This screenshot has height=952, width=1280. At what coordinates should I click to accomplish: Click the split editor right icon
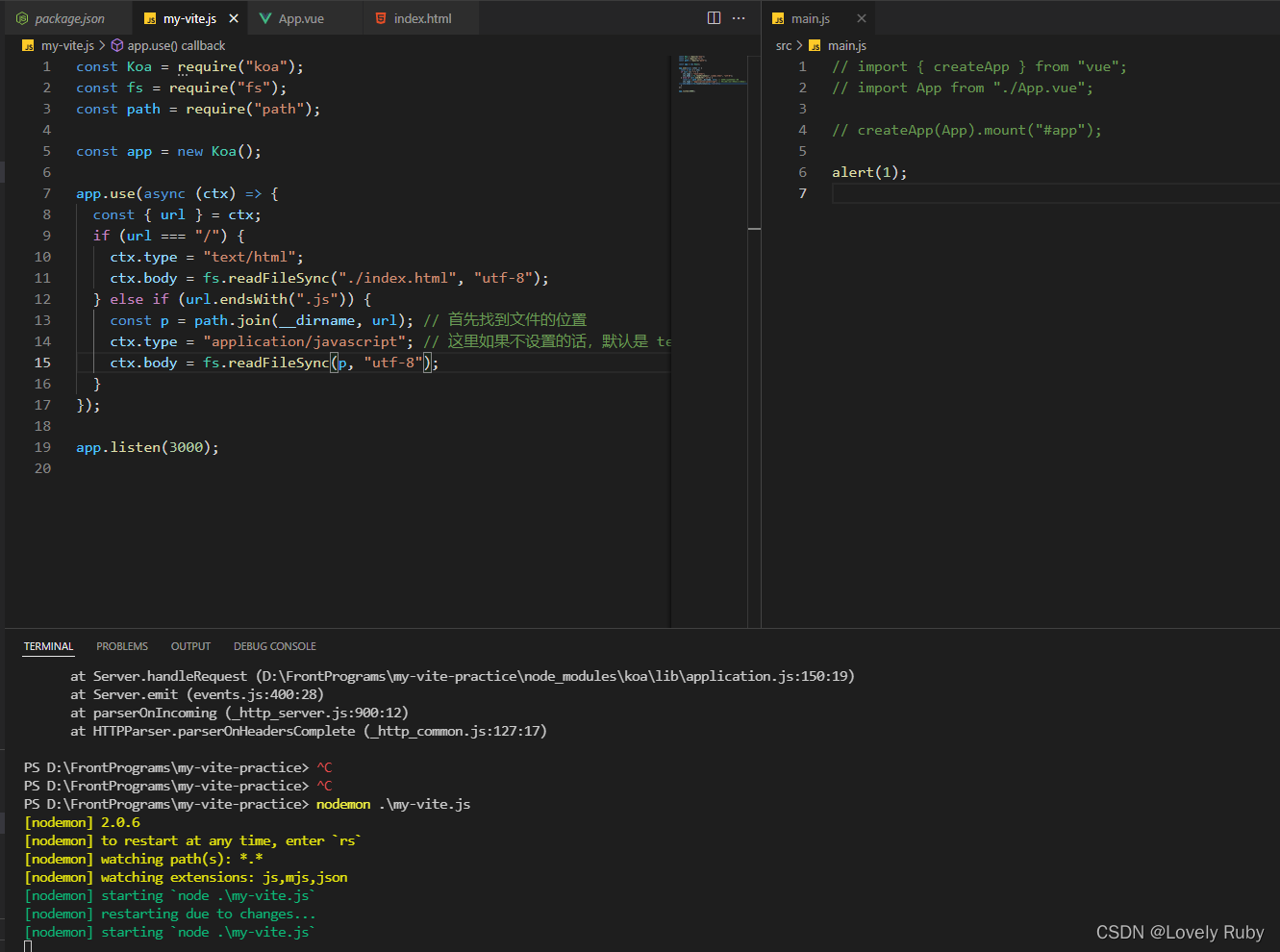[x=714, y=18]
